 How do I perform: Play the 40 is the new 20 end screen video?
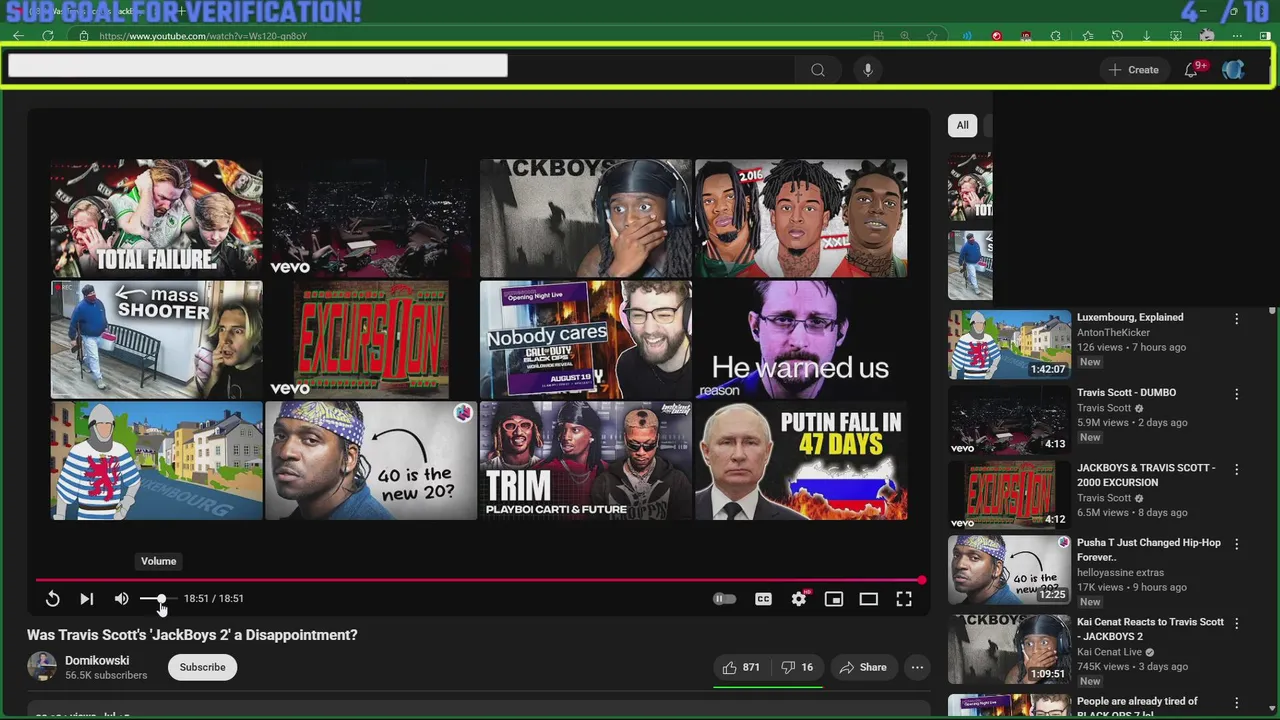[371, 460]
